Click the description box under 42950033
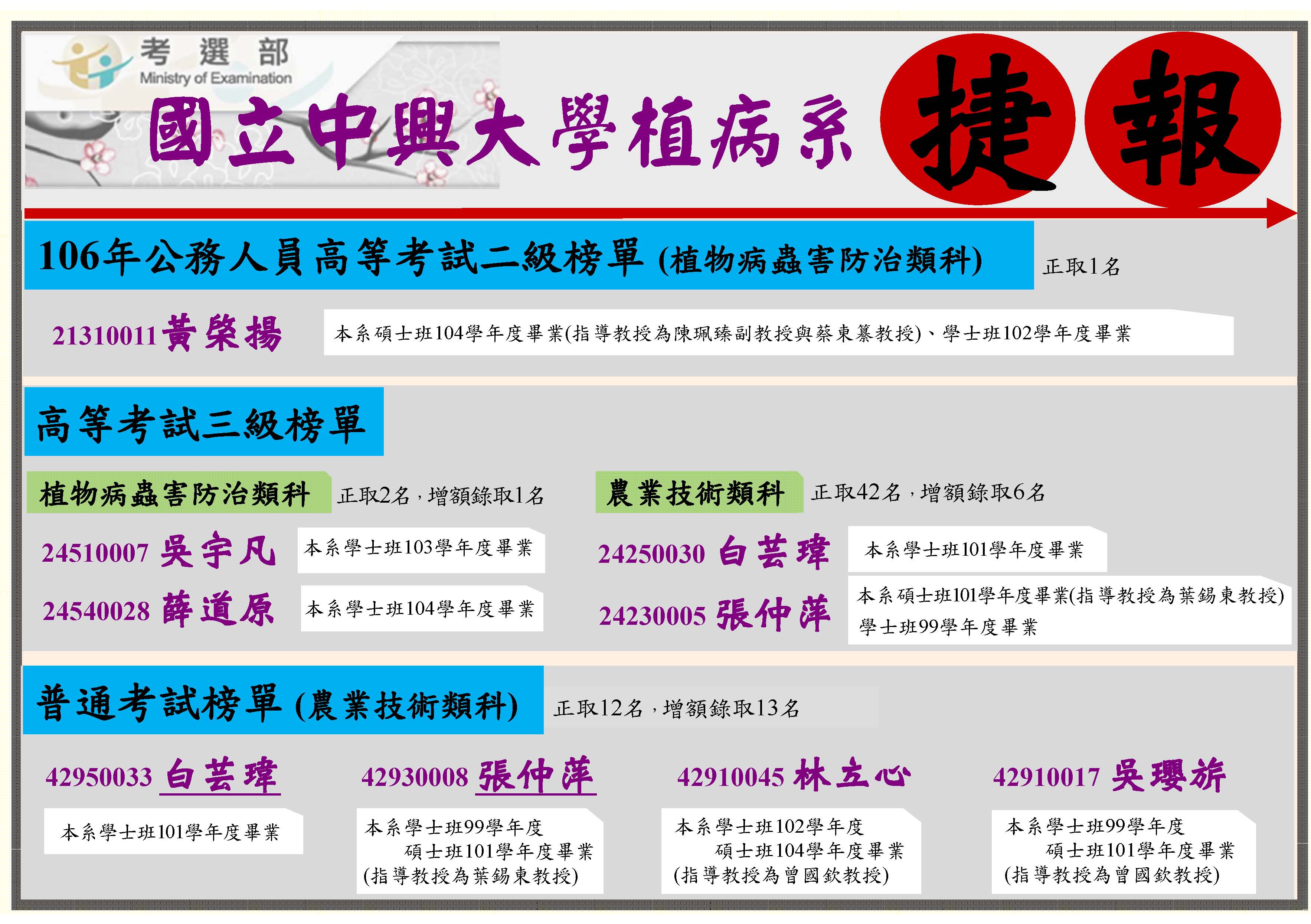Viewport: 1311px width, 924px height. (174, 832)
